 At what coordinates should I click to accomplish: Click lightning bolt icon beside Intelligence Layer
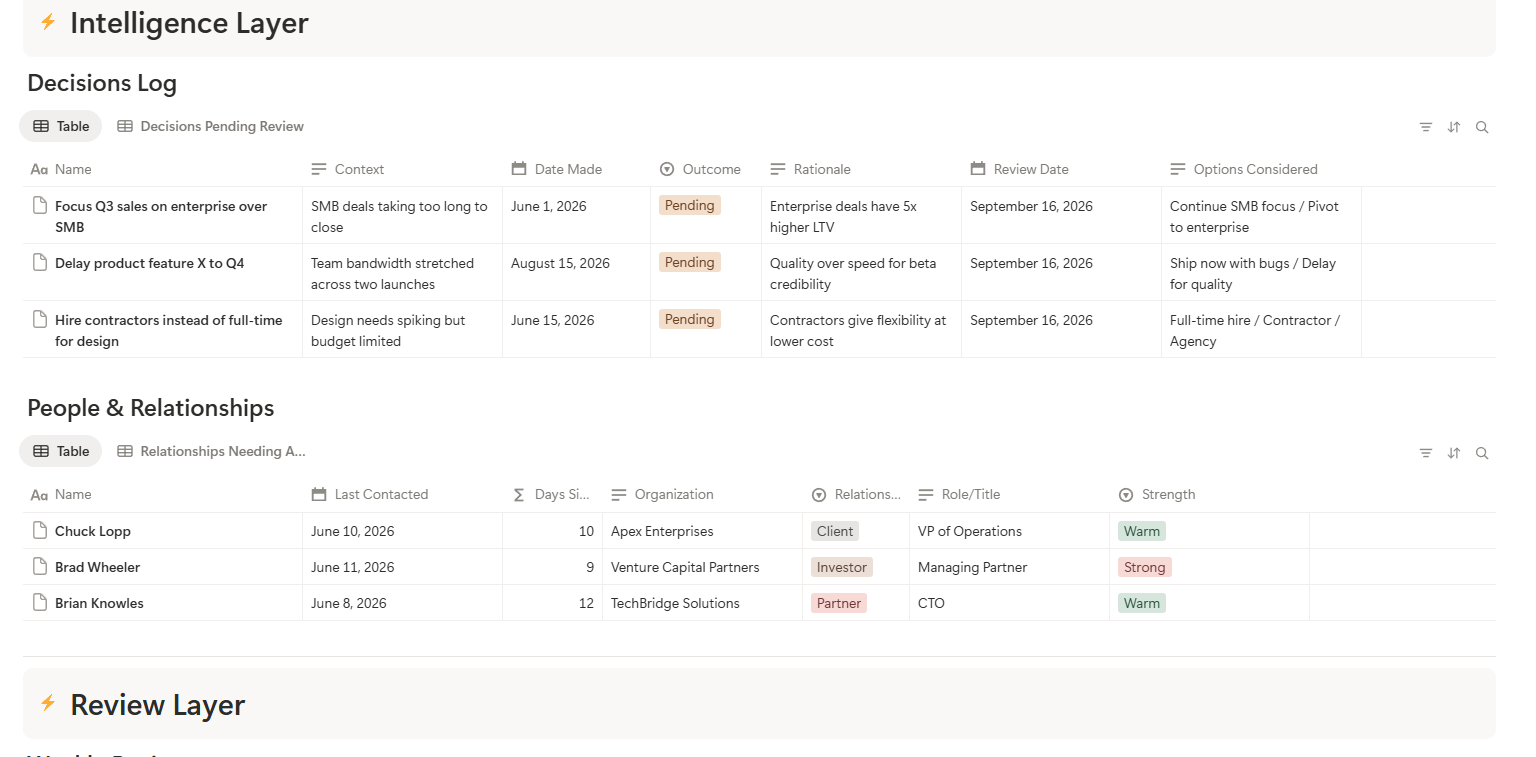pos(48,22)
